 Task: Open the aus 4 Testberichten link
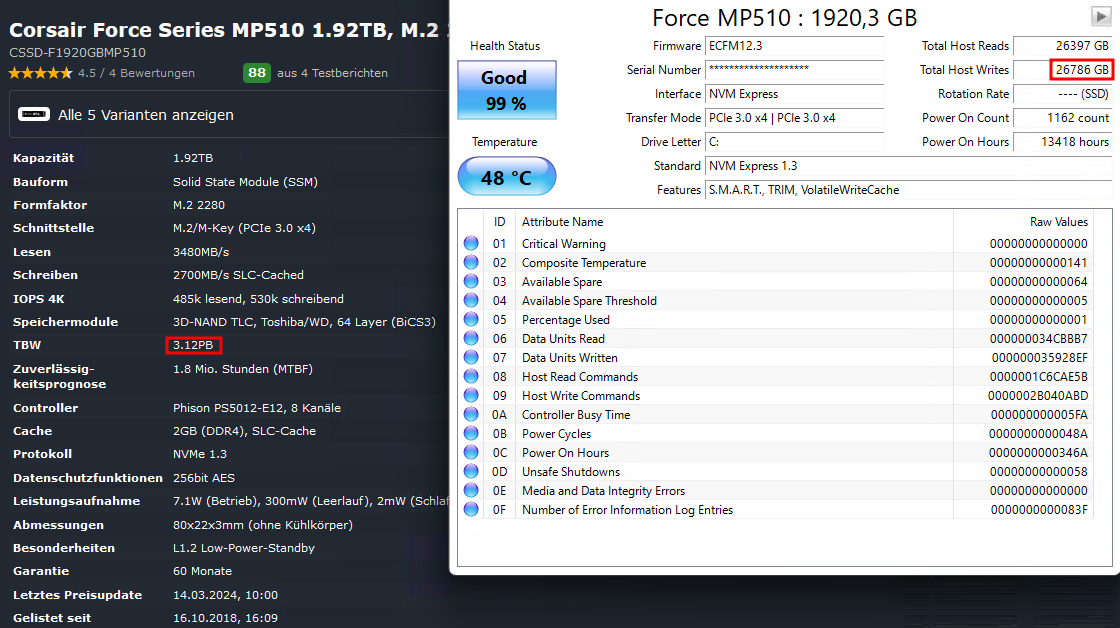(332, 73)
